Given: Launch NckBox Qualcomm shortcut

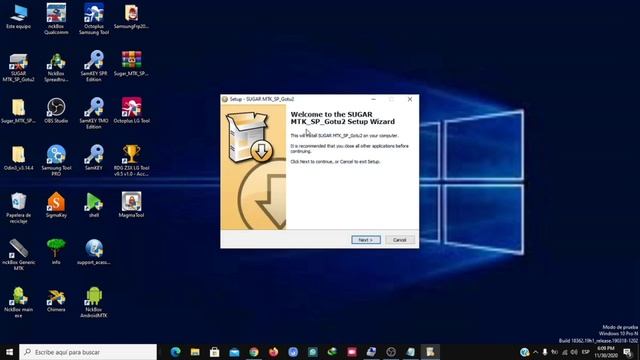Looking at the screenshot, I should [56, 19].
